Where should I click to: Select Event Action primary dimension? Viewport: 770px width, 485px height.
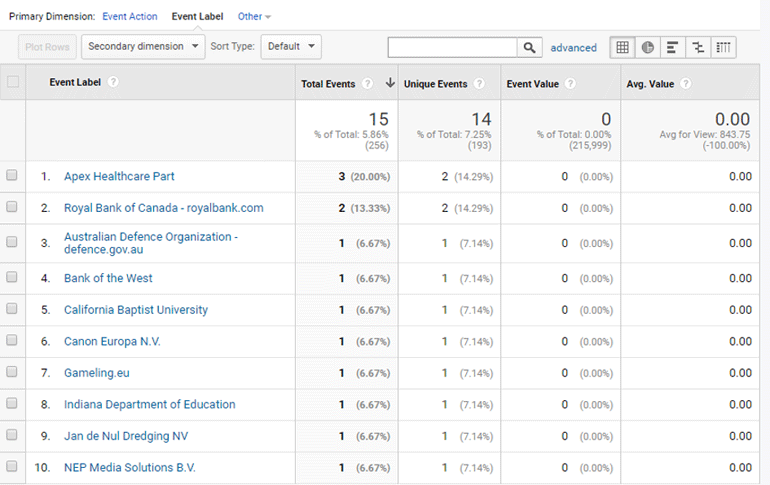[x=130, y=17]
